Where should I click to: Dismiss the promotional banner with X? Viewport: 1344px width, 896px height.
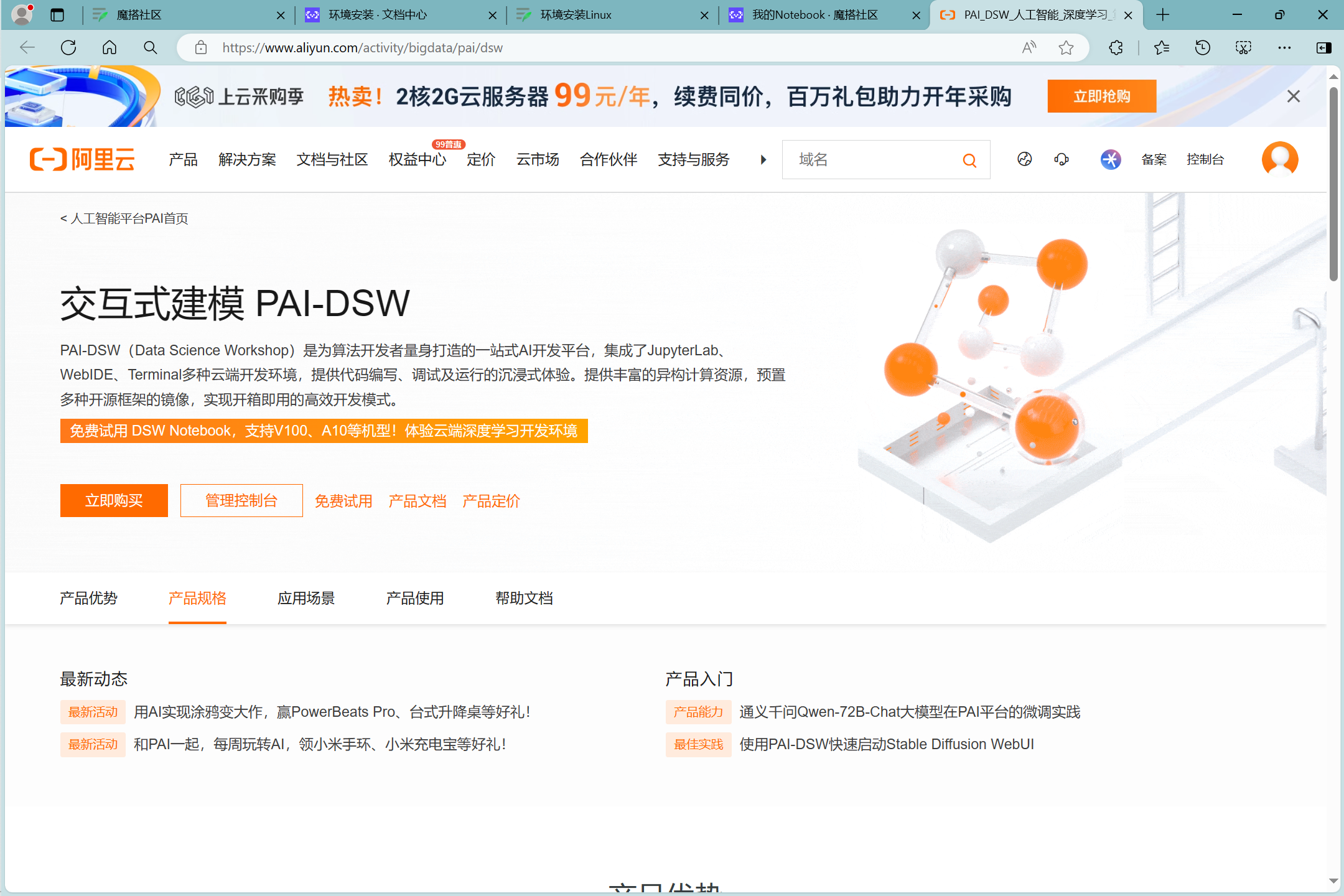point(1294,96)
